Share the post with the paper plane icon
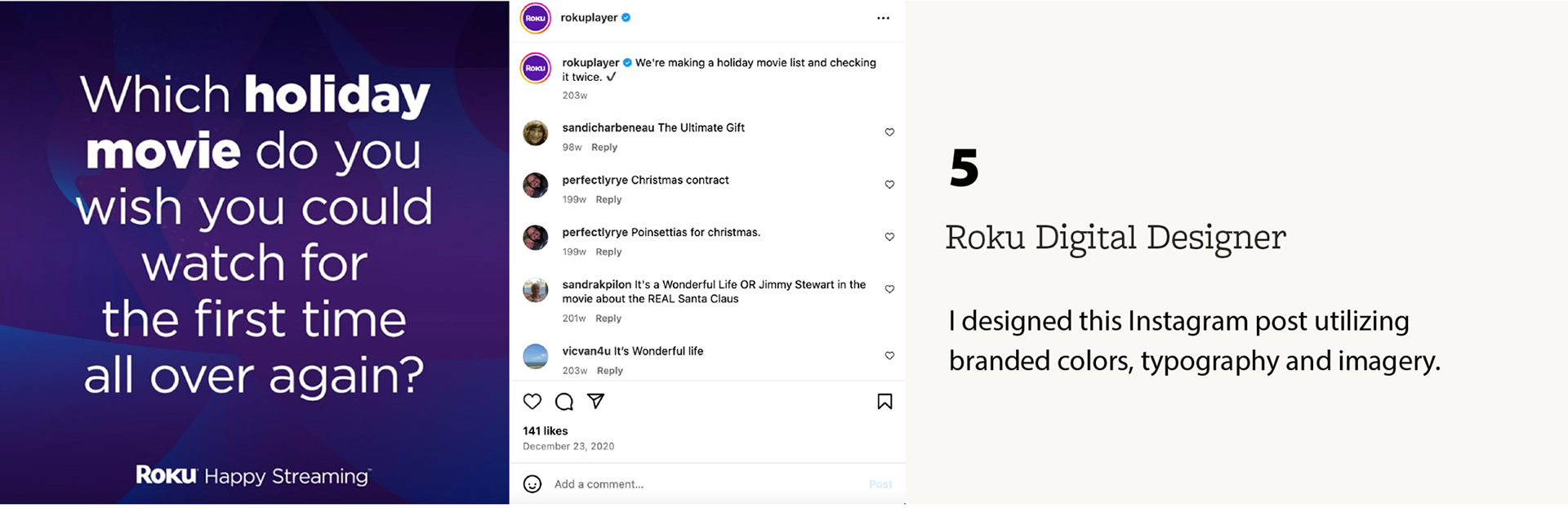Image resolution: width=1568 pixels, height=508 pixels. (x=596, y=401)
